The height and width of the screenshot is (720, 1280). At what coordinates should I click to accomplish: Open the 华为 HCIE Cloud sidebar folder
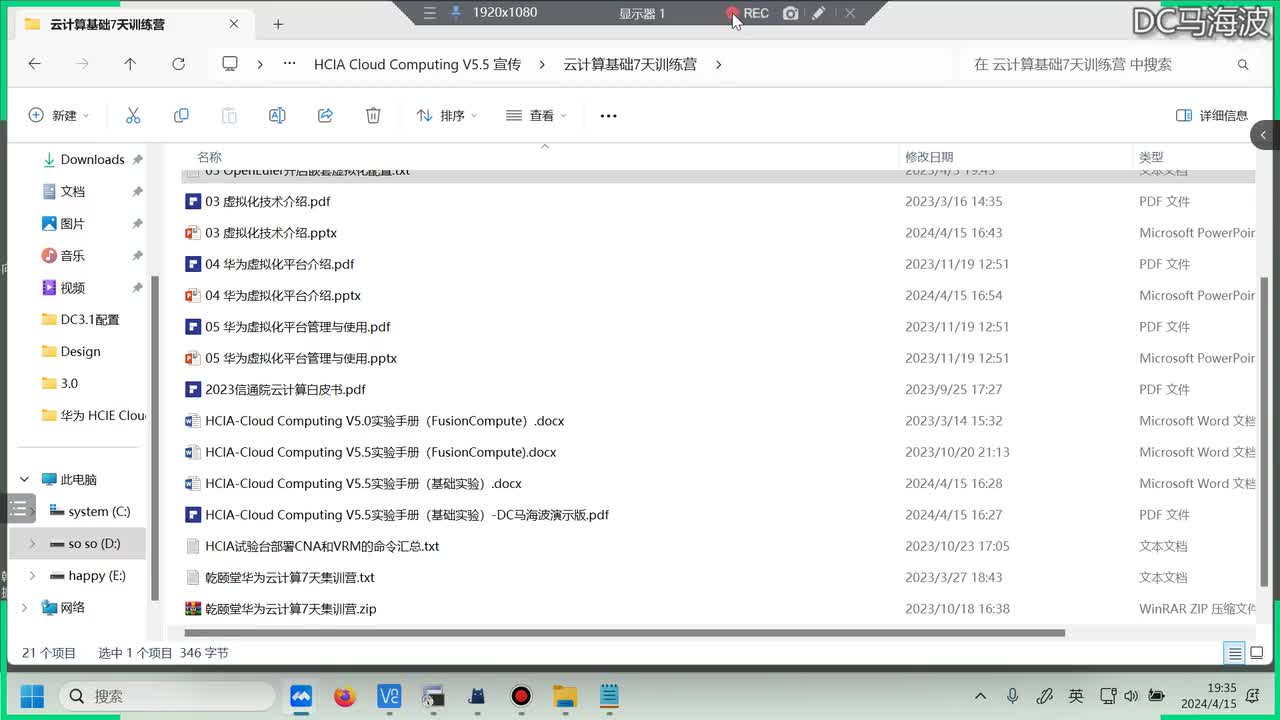click(x=95, y=416)
